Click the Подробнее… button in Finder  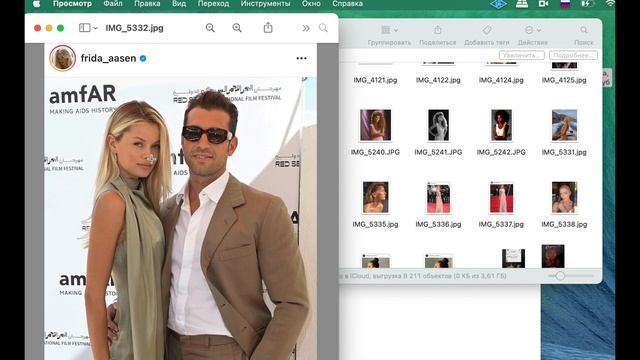tap(573, 55)
